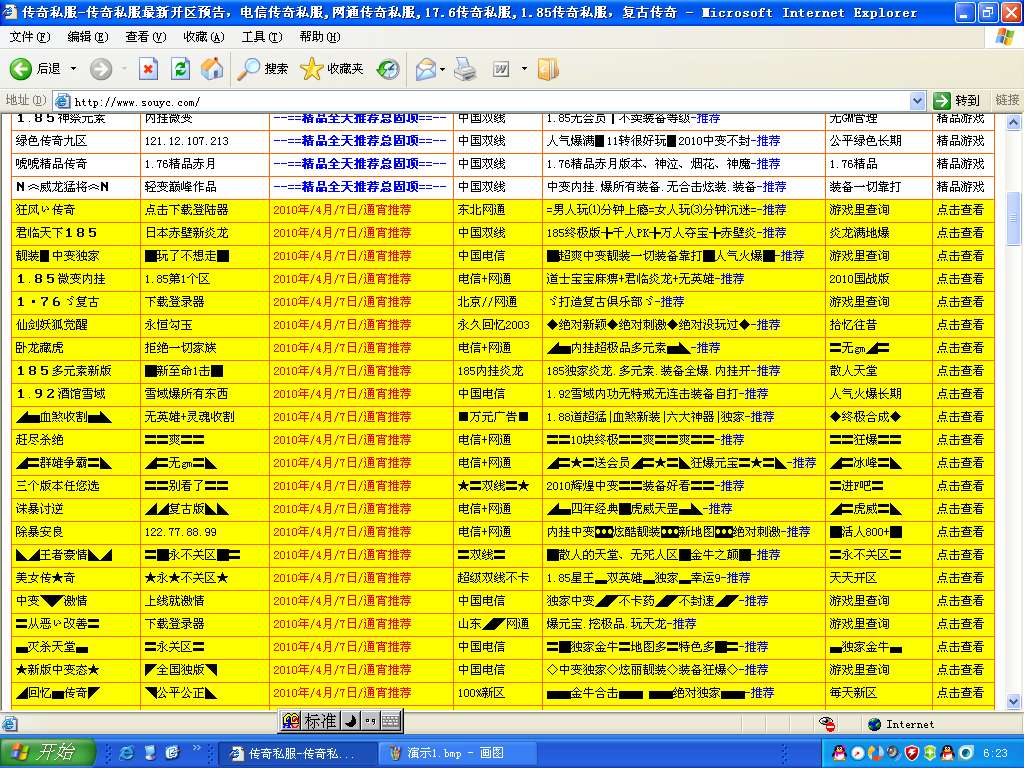Click the 转到 (Go) button

(957, 101)
